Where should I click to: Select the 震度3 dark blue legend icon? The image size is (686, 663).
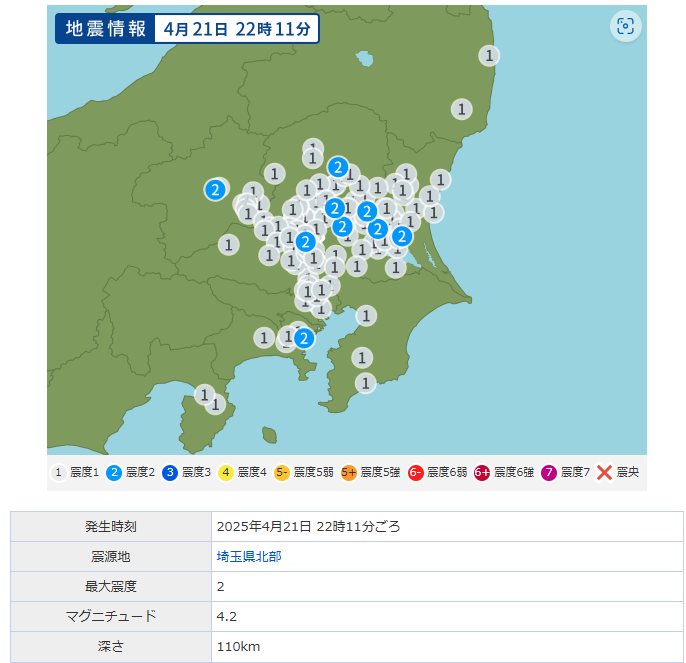(x=170, y=472)
